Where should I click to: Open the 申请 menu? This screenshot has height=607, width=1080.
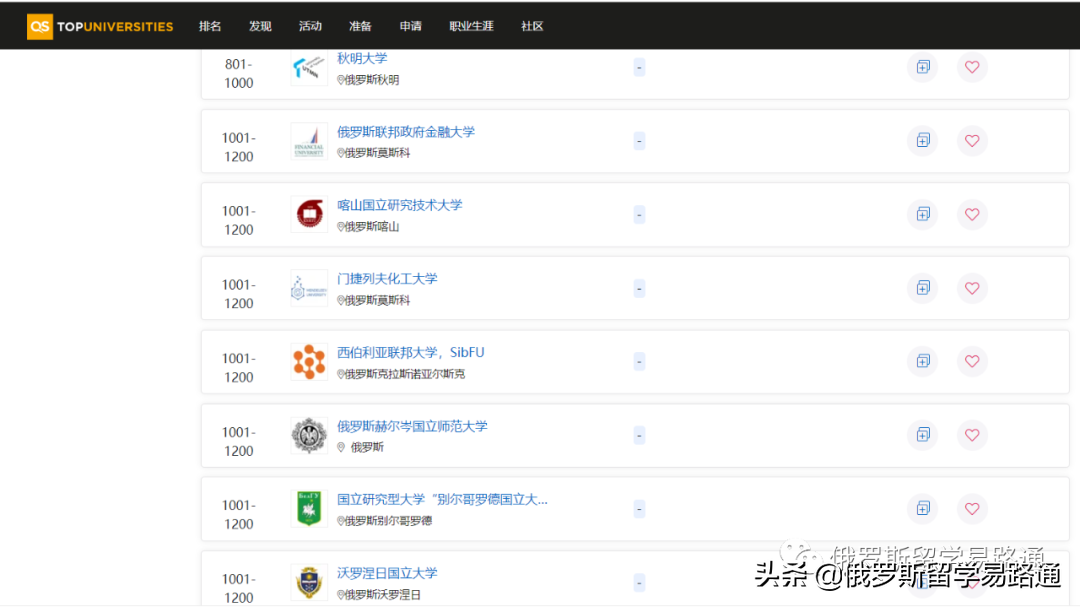click(x=411, y=26)
